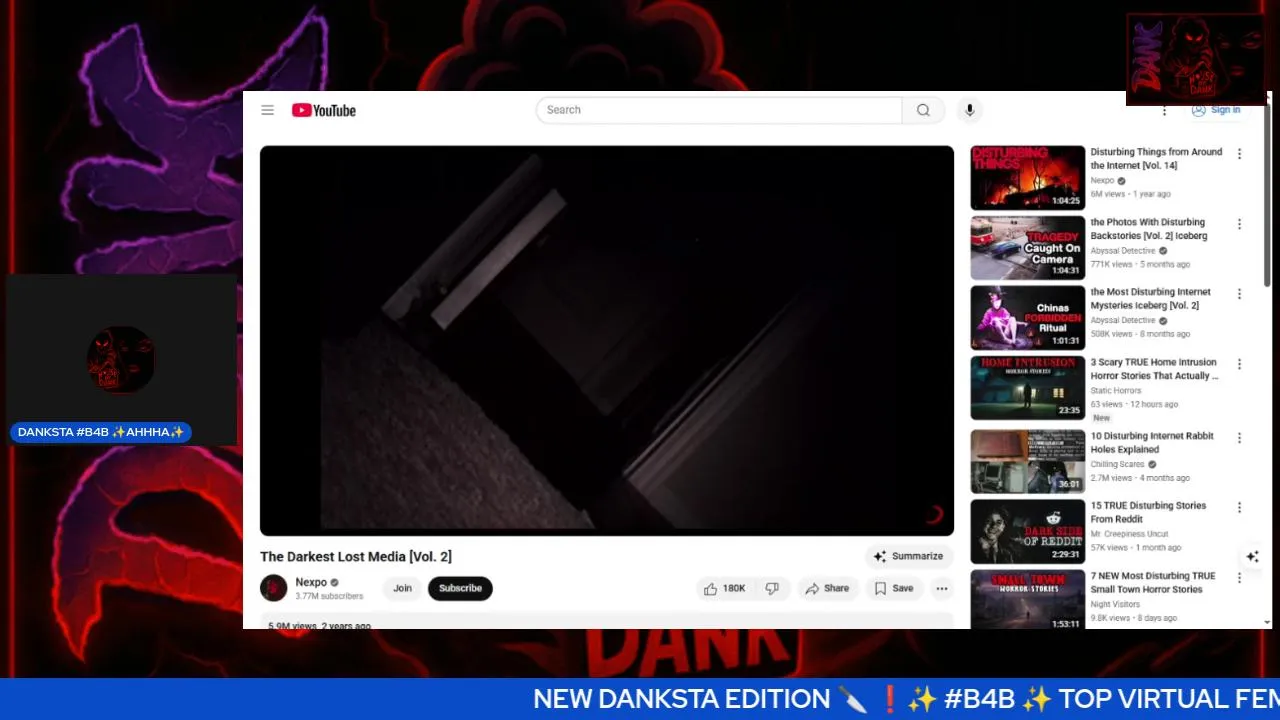Open more actions ellipsis beside Save

tap(942, 588)
